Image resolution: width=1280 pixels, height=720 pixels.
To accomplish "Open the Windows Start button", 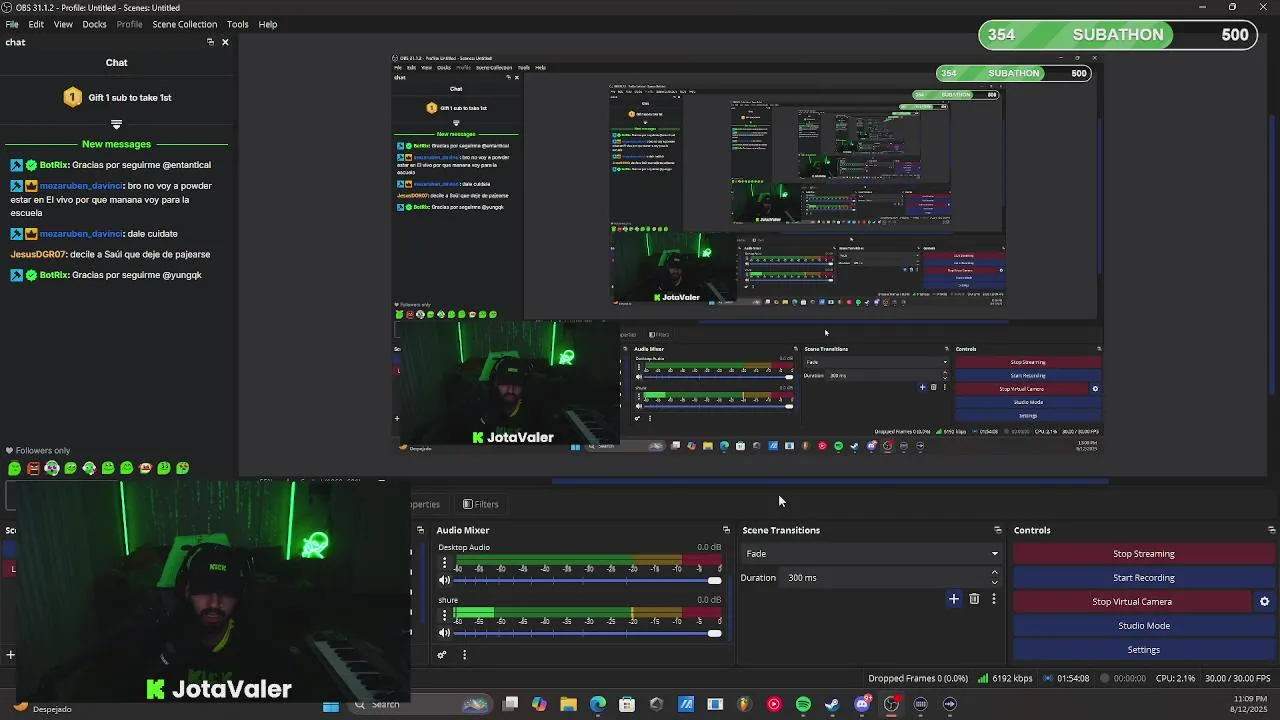I will tap(330, 705).
